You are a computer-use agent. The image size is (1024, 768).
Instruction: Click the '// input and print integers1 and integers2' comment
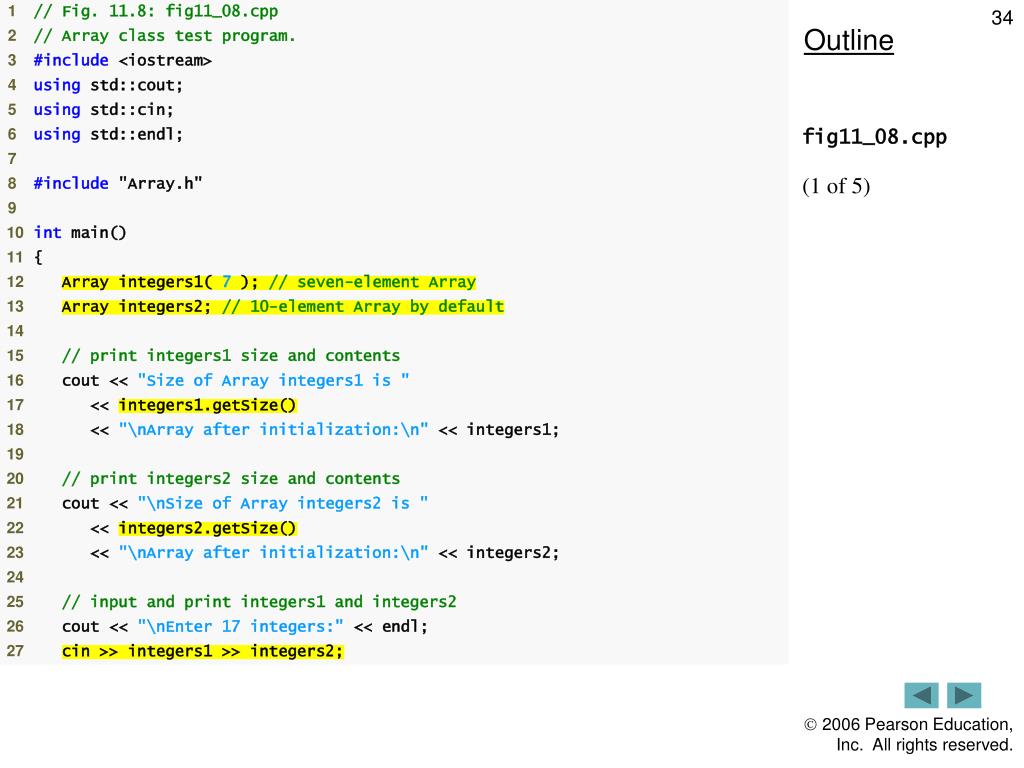pos(259,602)
